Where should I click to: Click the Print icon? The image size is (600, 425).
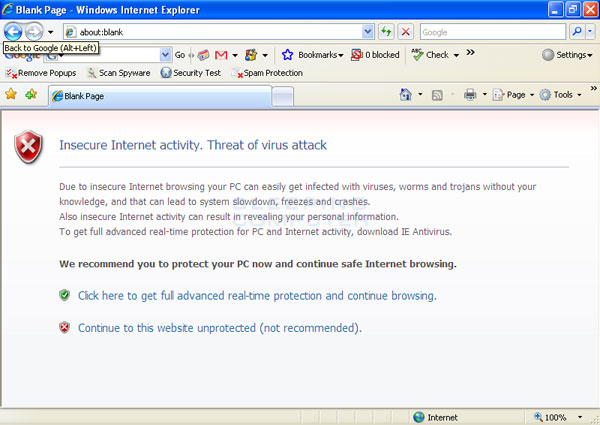coord(470,95)
